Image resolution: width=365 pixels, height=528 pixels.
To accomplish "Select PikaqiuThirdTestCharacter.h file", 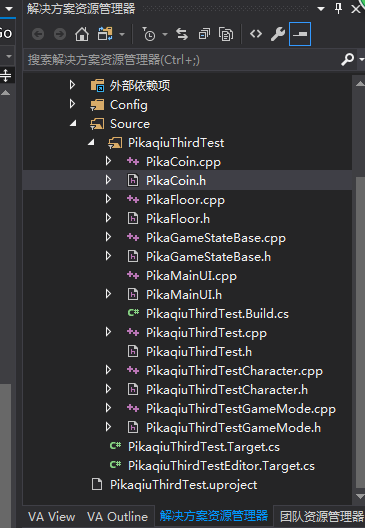I will [x=227, y=390].
